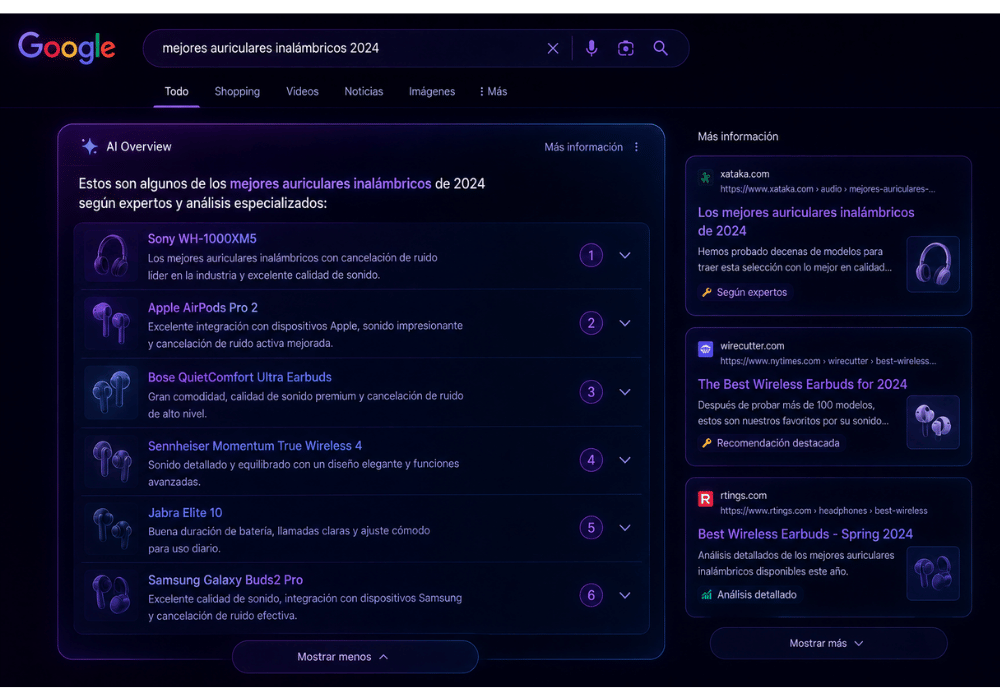Click Recomendación destacada tag

click(771, 443)
